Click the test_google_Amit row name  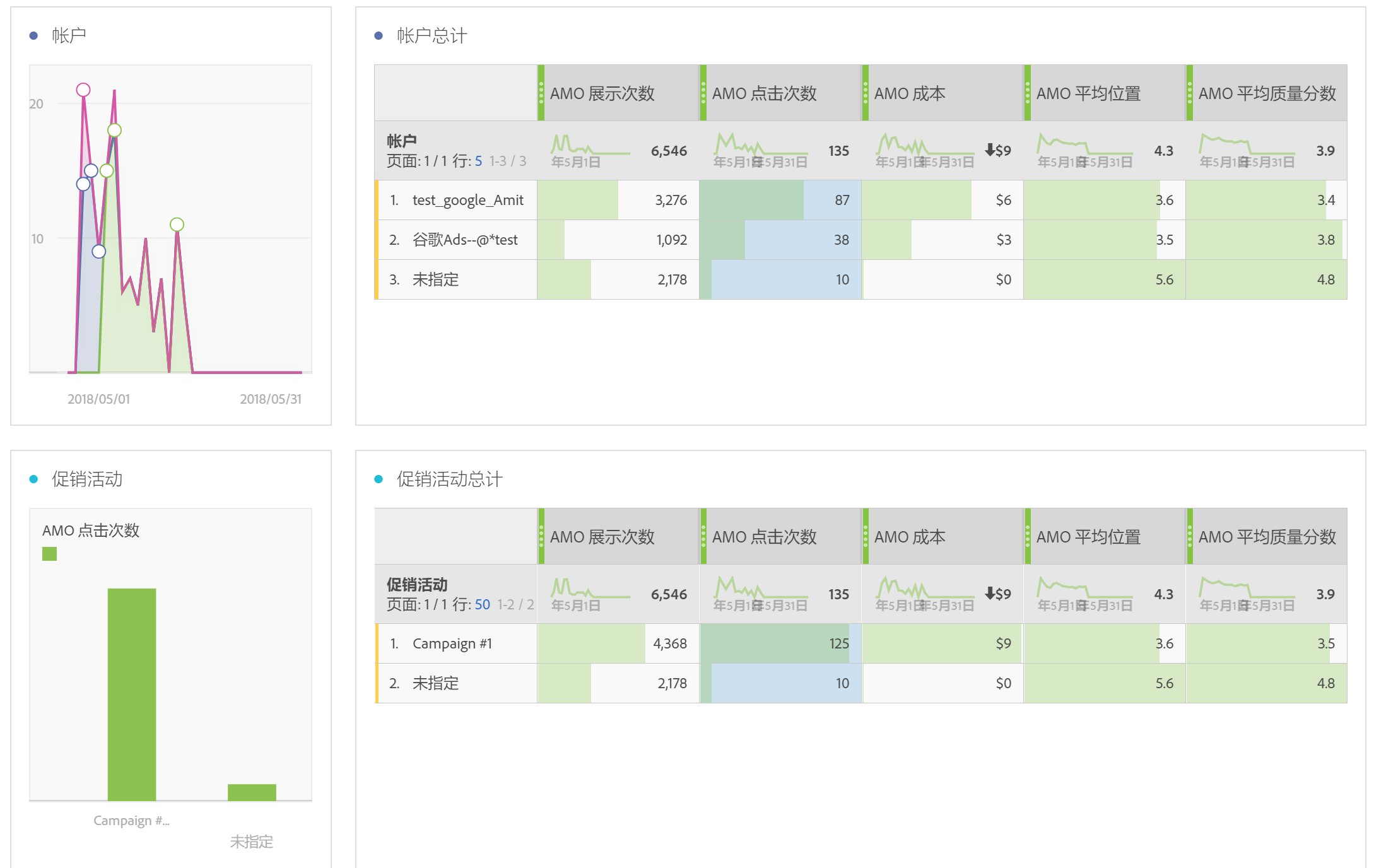click(x=467, y=201)
